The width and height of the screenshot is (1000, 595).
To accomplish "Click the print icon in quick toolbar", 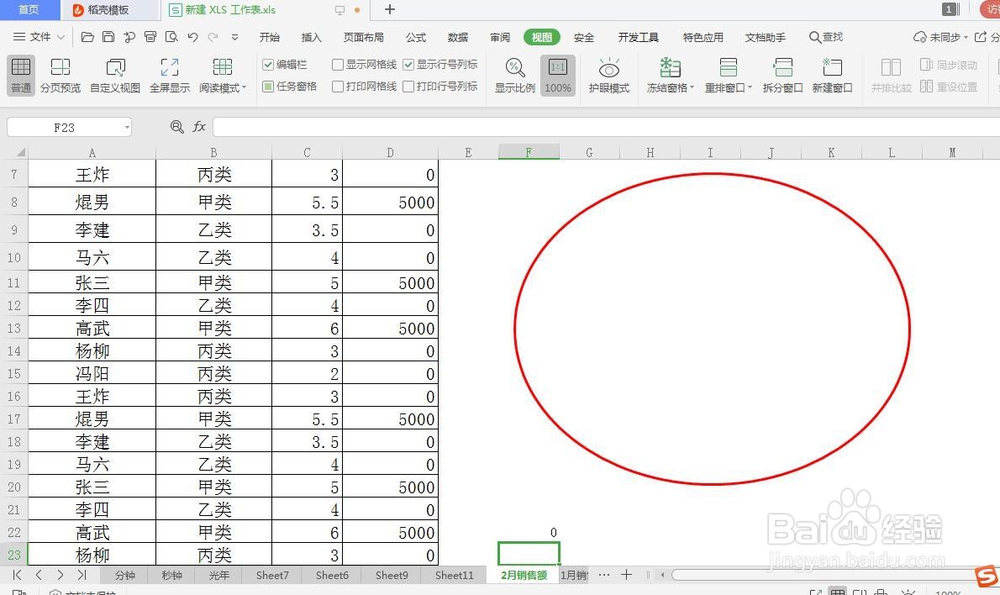I will coord(151,37).
